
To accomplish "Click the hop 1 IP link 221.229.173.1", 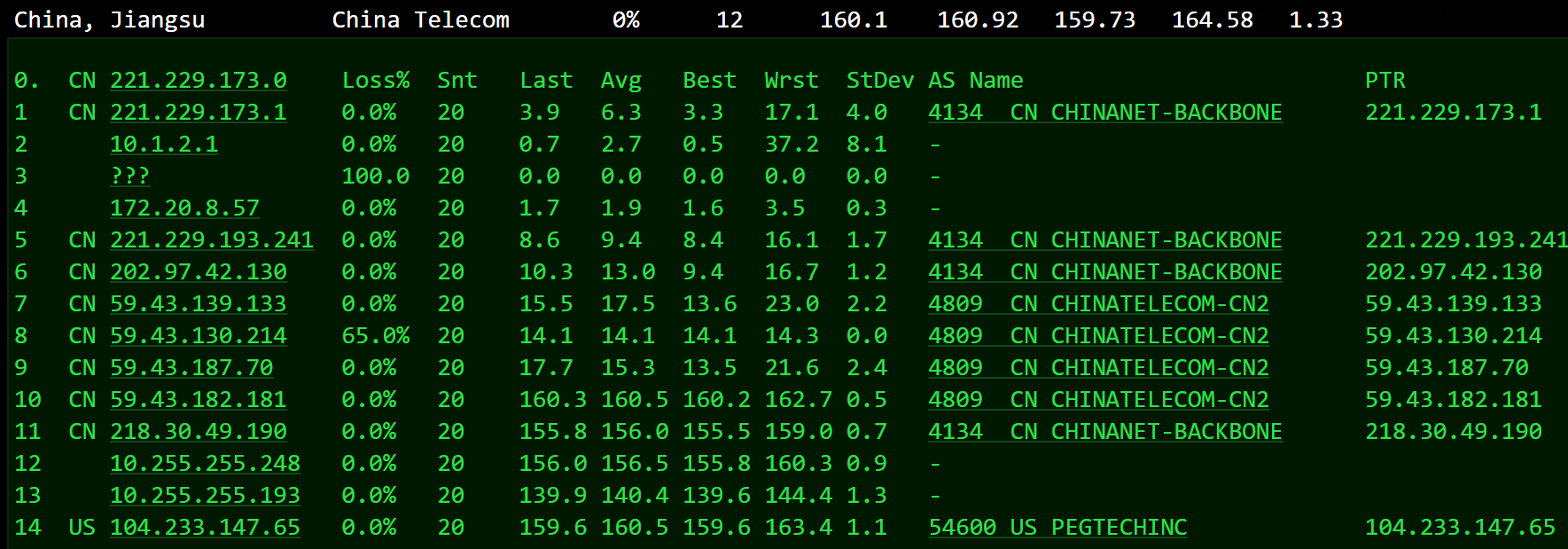I will tap(199, 113).
